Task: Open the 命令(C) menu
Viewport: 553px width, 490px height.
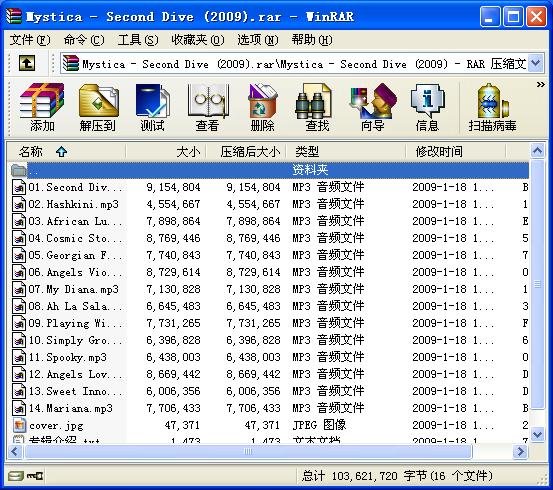Action: pos(84,40)
